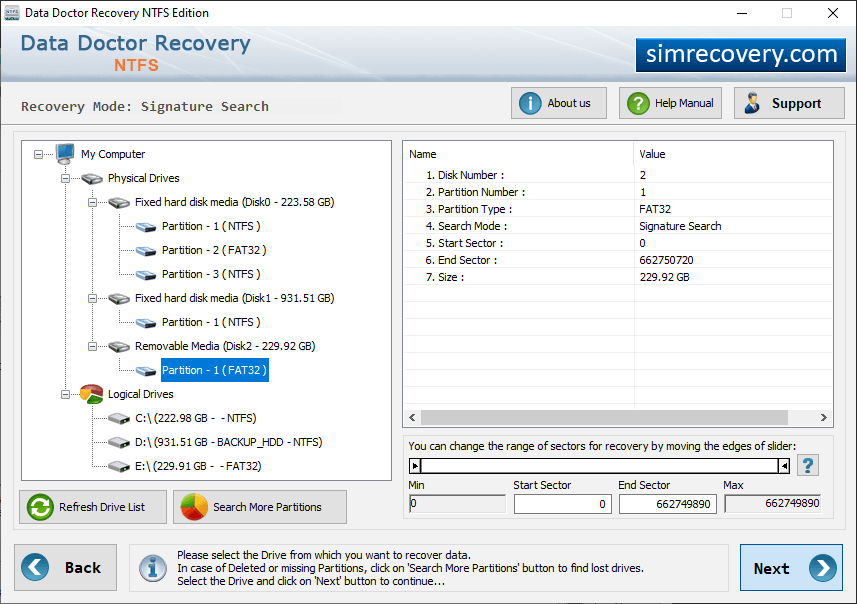Collapse the Removable Media Disk2 node
This screenshot has width=857, height=604.
[x=92, y=347]
